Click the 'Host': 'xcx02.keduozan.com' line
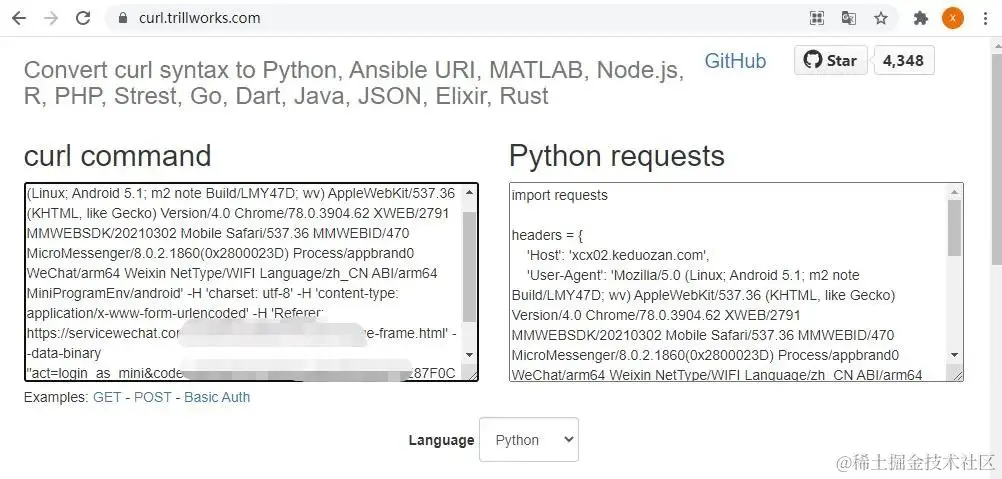This screenshot has height=479, width=1002. 619,255
